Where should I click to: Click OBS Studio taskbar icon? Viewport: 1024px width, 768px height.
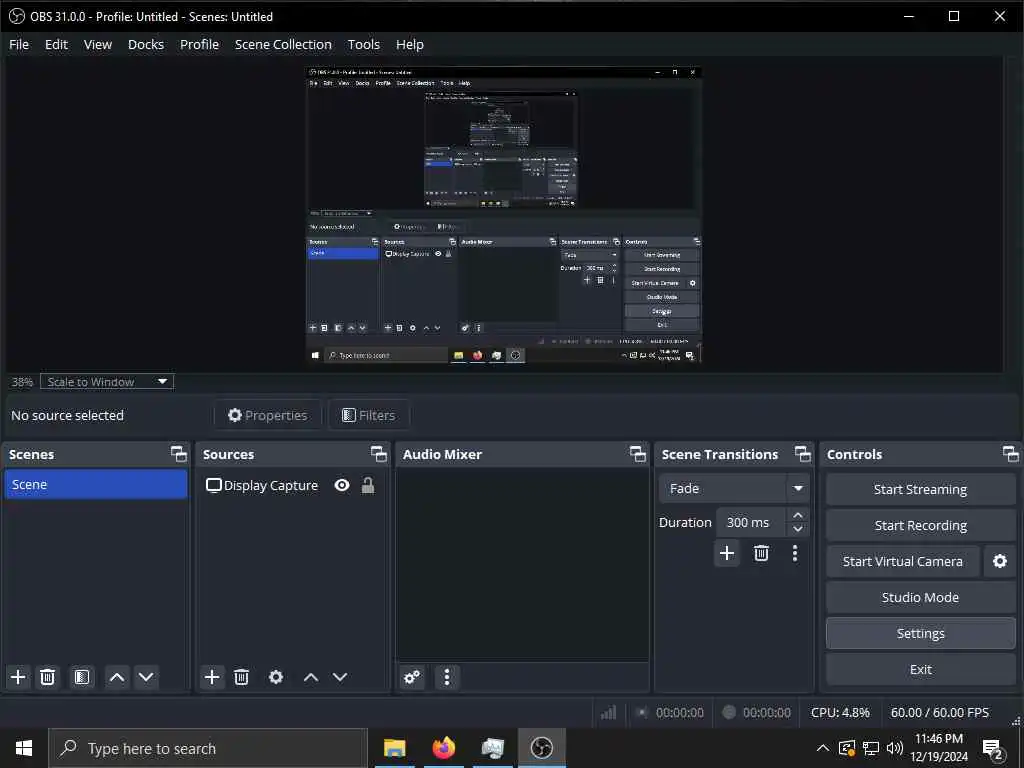541,748
